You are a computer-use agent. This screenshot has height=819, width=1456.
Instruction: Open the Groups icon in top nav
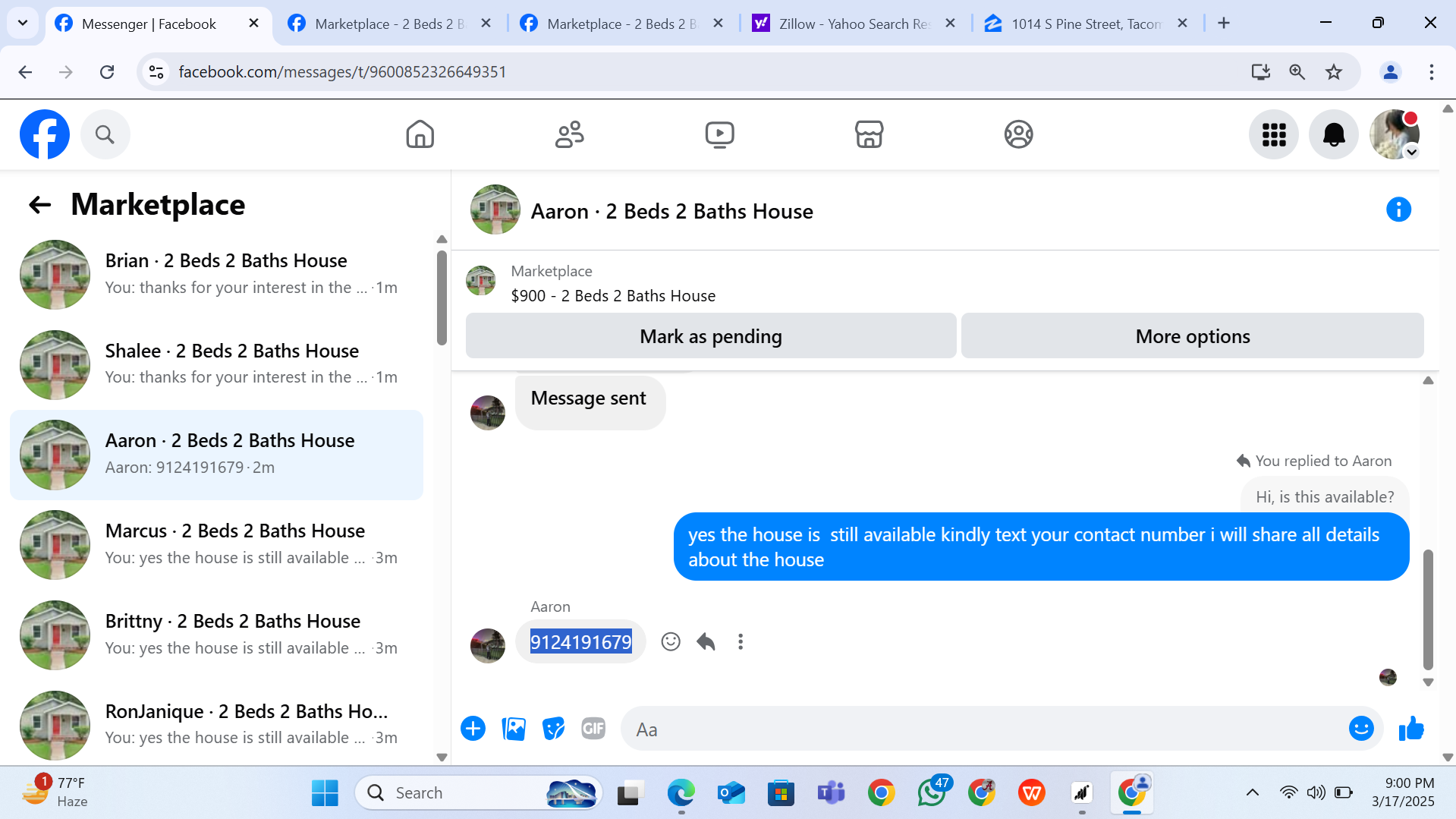pyautogui.click(x=1018, y=134)
